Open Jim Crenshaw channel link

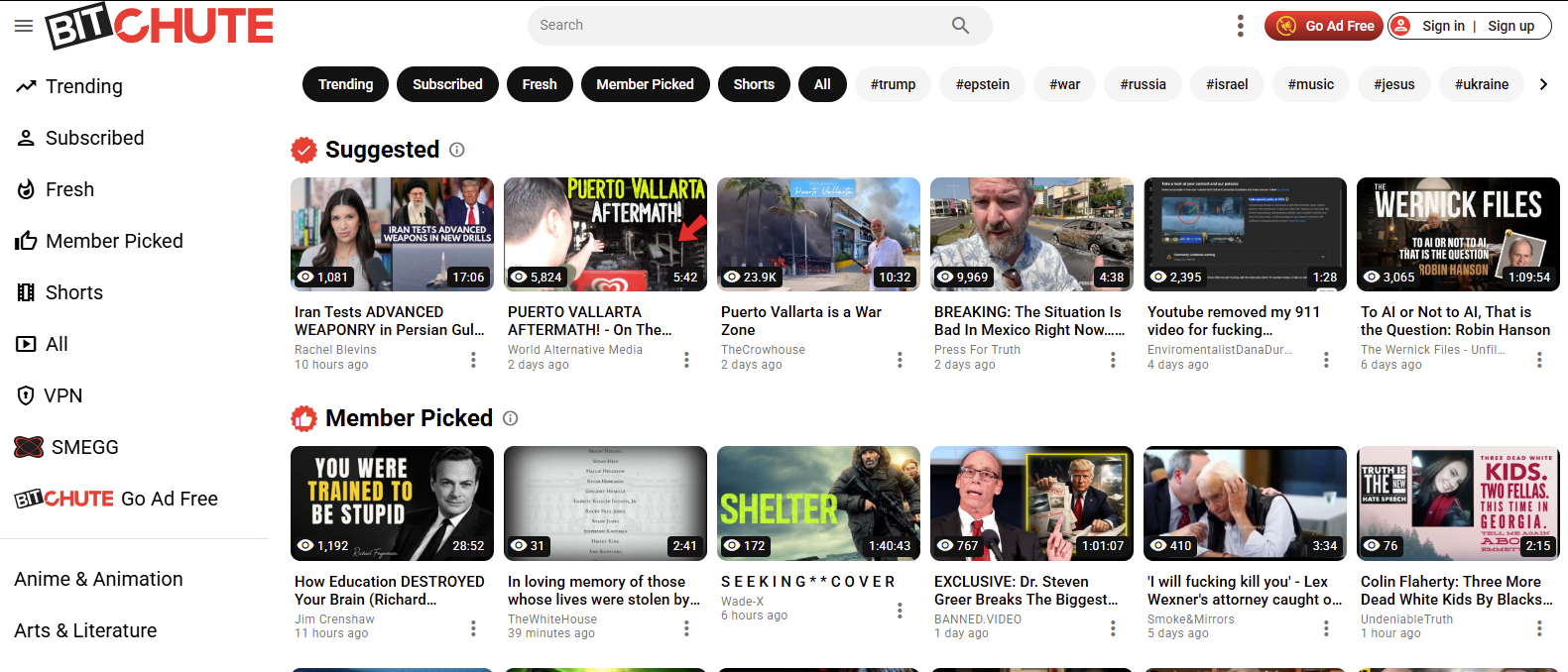pyautogui.click(x=334, y=619)
